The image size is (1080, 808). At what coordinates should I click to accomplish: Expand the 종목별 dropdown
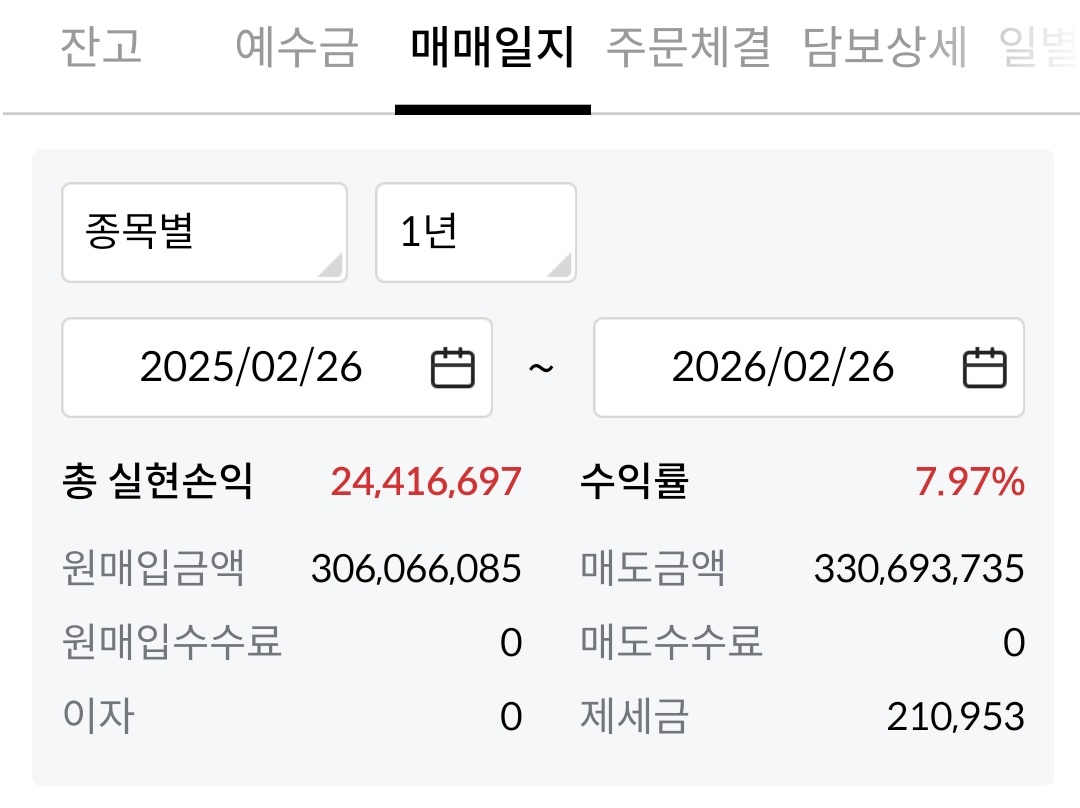point(204,232)
